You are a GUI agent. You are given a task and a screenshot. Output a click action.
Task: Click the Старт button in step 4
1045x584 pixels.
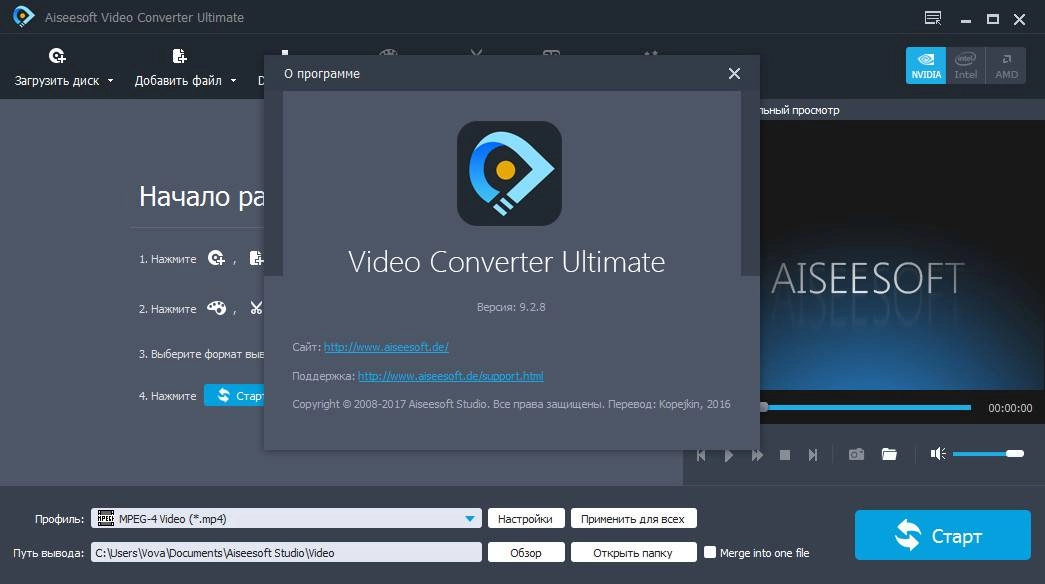(234, 395)
